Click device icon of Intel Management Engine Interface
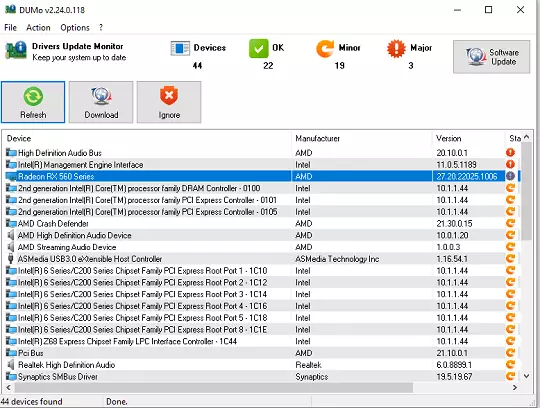 (x=11, y=164)
